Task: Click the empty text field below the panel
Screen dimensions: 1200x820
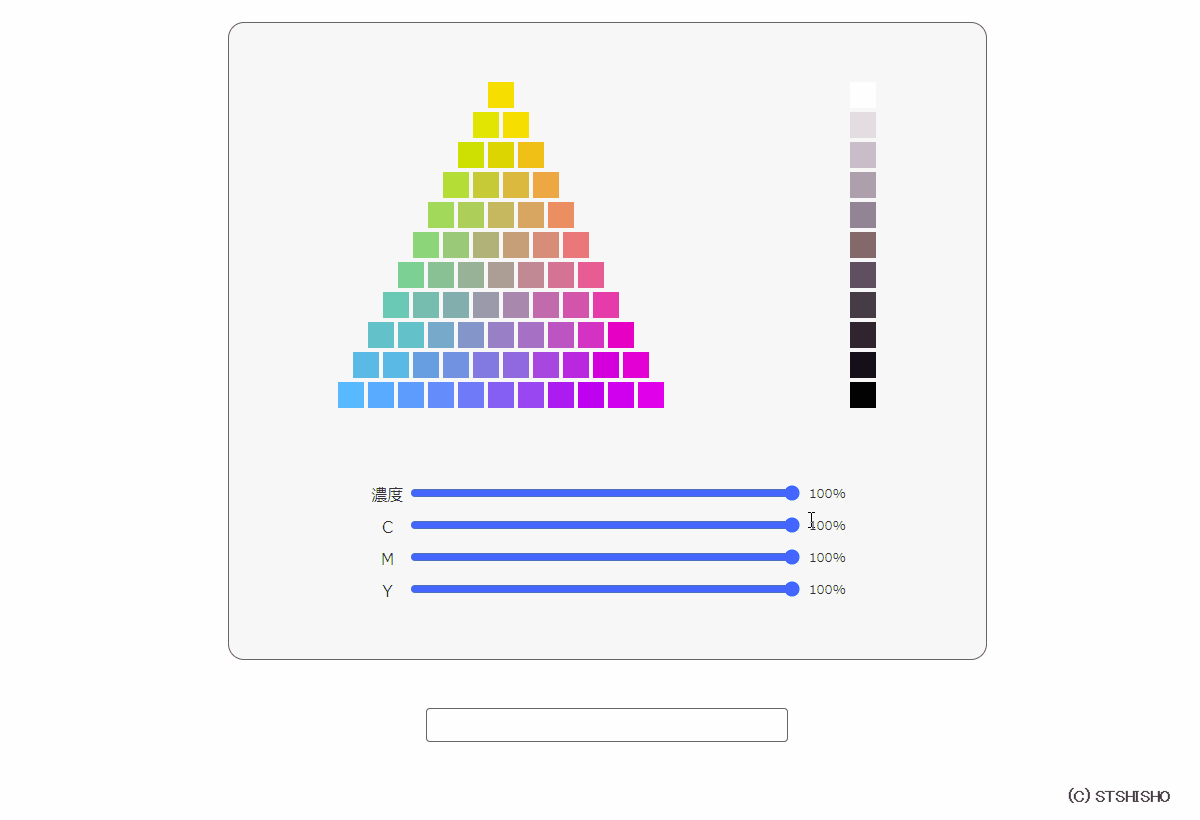Action: [607, 725]
